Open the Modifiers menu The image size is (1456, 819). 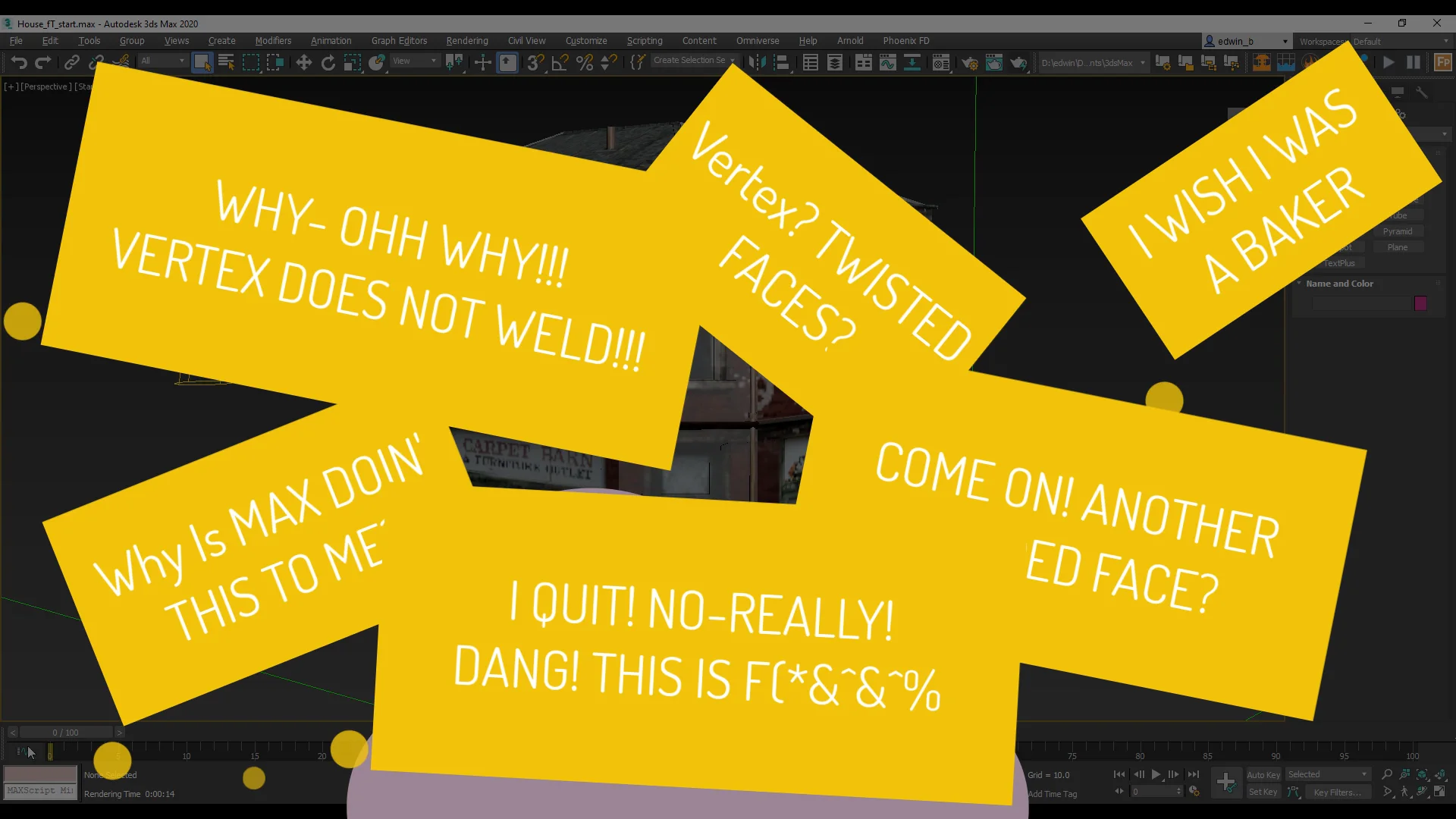pos(273,41)
